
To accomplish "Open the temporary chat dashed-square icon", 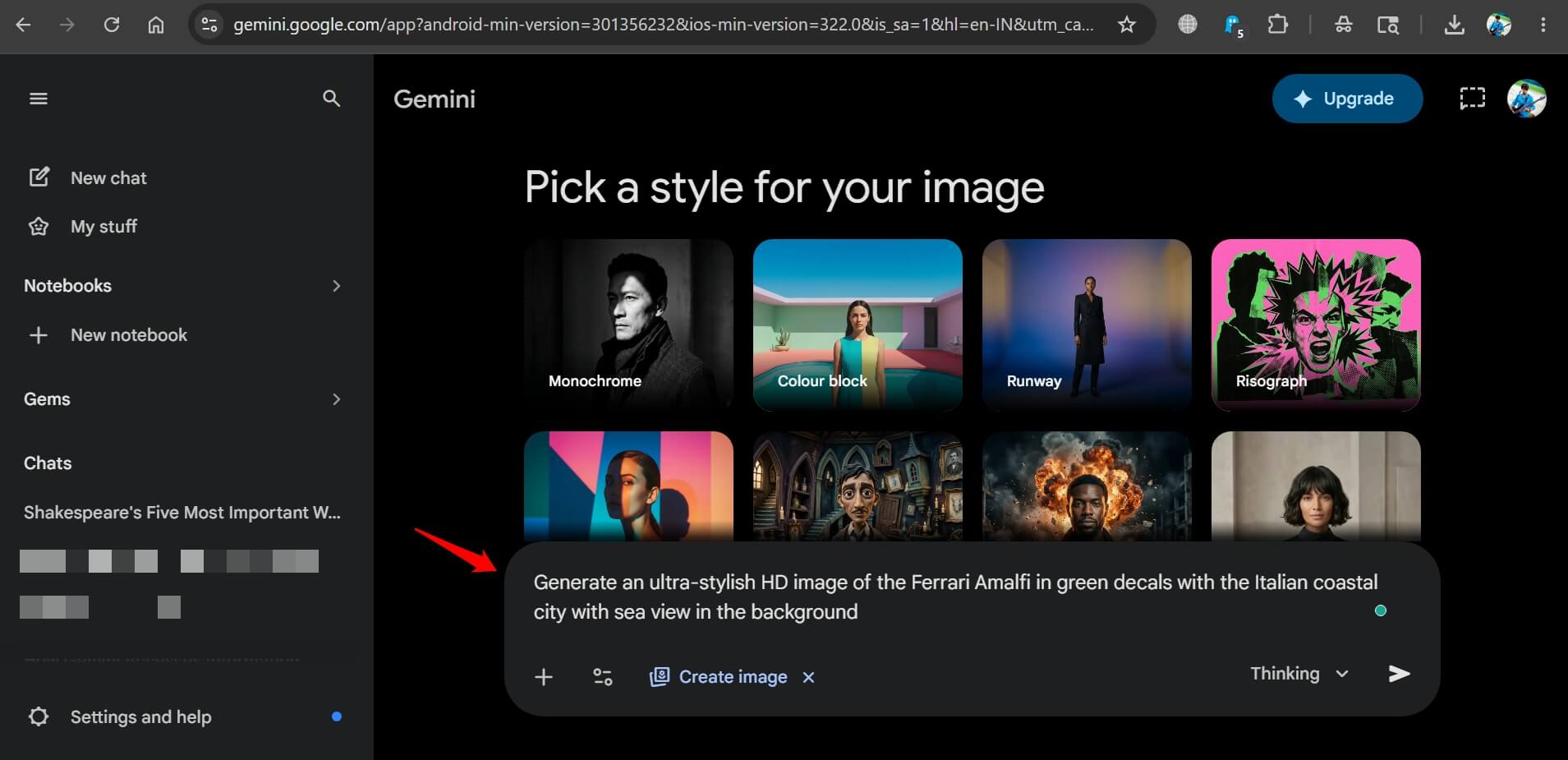I will tap(1472, 99).
